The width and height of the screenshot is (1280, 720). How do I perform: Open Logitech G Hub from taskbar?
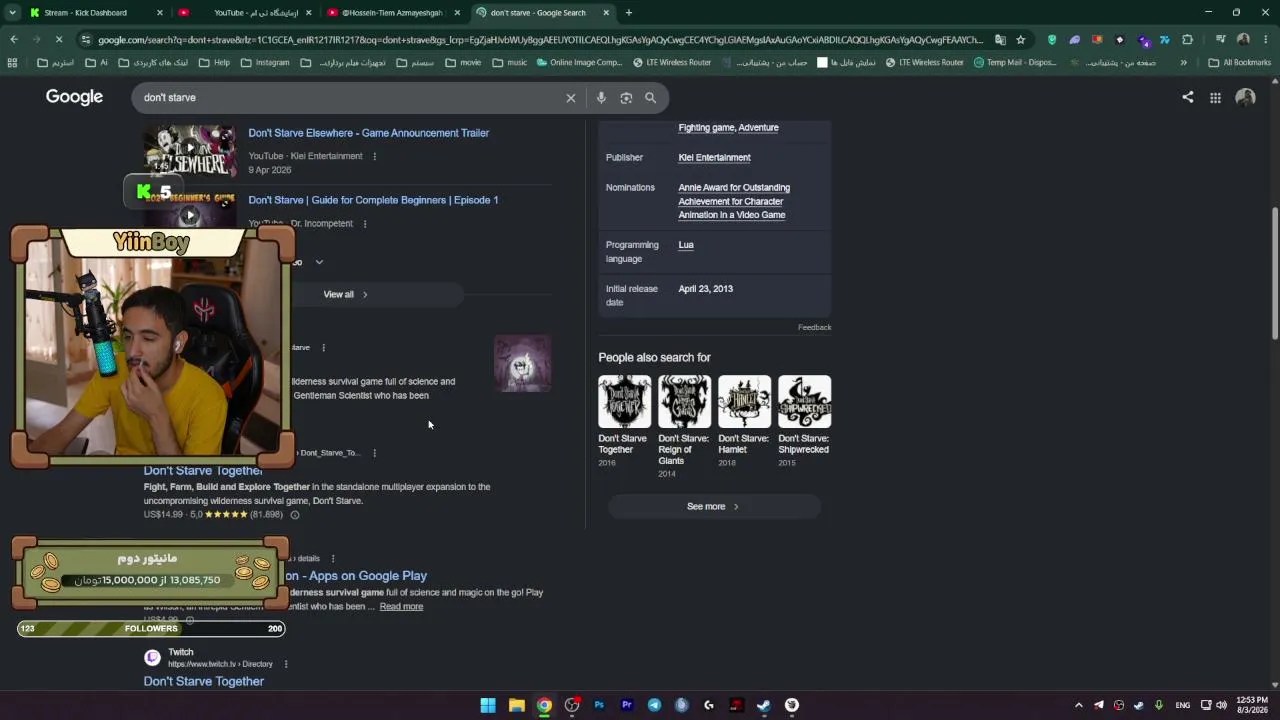(709, 705)
